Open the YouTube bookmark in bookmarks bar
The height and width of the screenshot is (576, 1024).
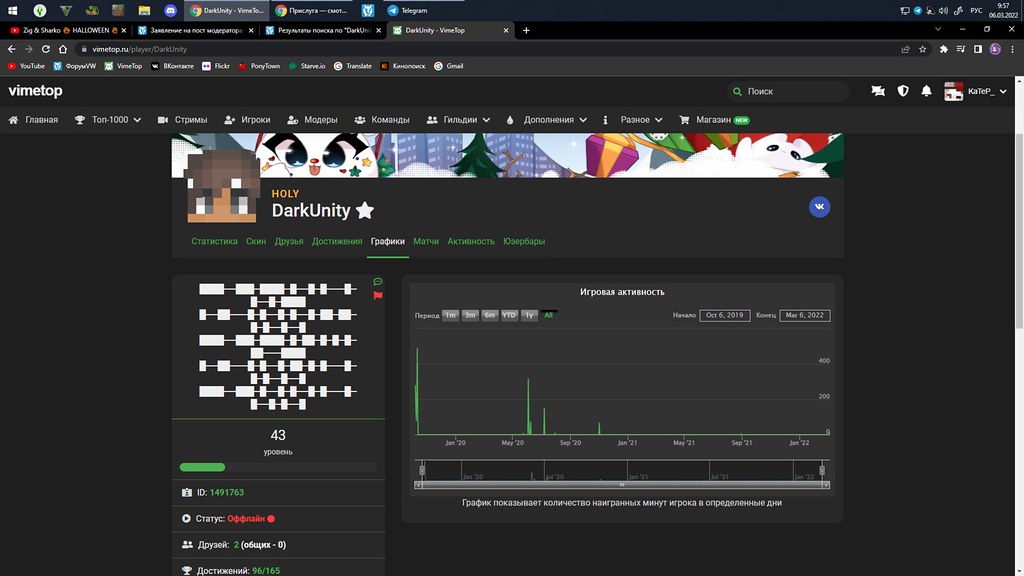[26, 66]
